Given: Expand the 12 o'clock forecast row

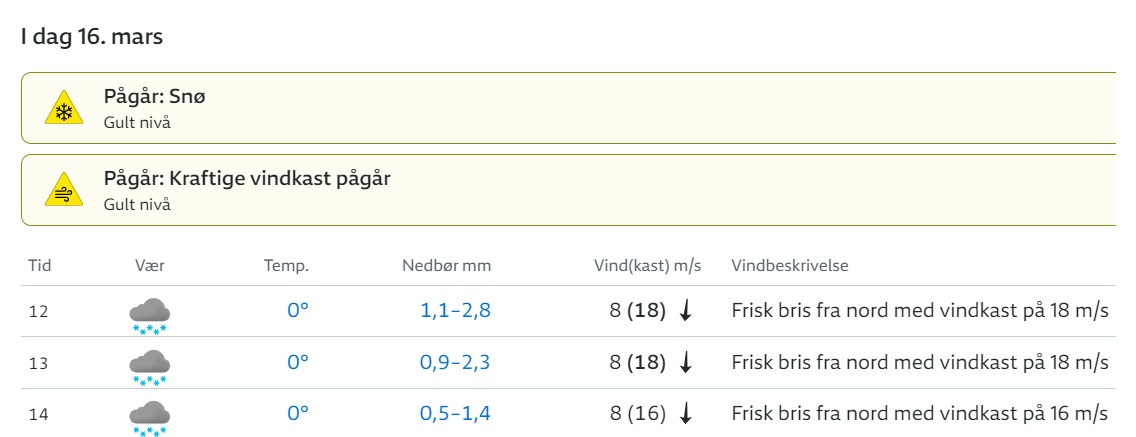Looking at the screenshot, I should pyautogui.click(x=568, y=312).
